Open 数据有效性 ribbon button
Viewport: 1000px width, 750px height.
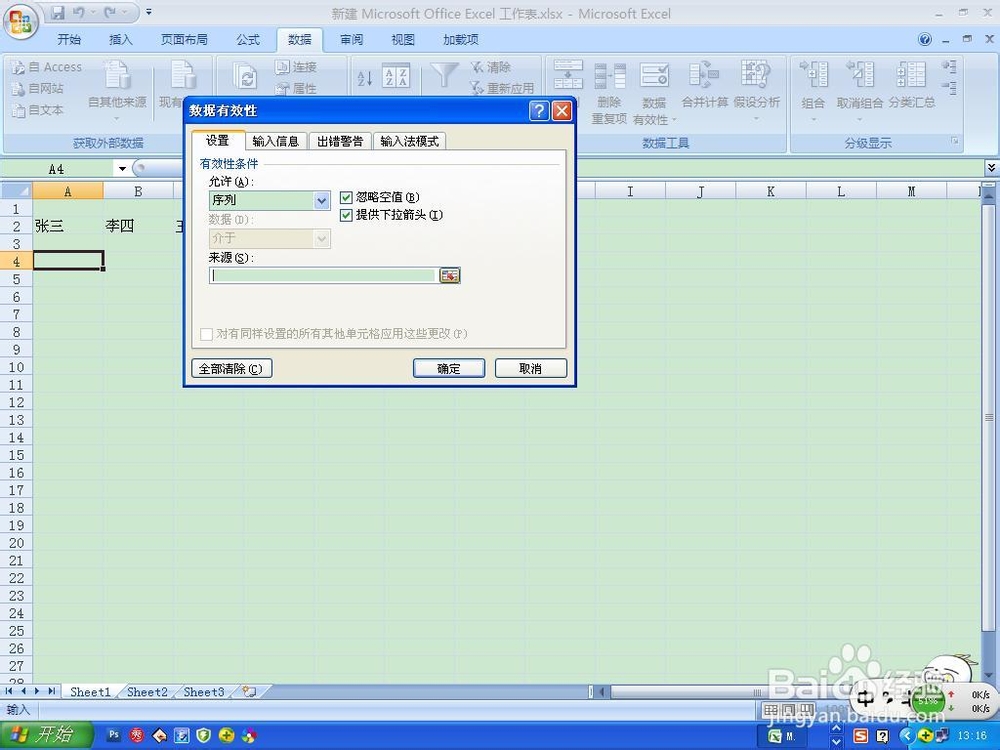[x=654, y=92]
